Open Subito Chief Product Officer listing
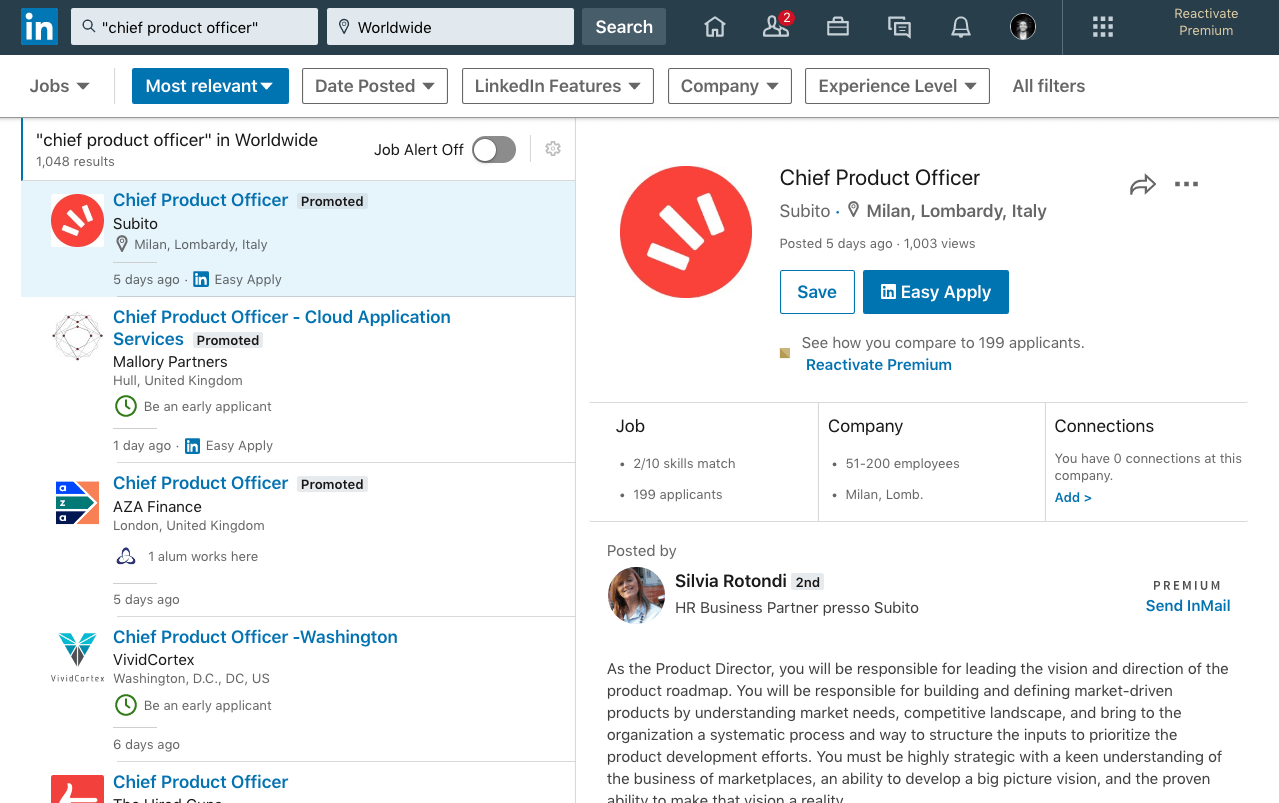This screenshot has width=1279, height=803. (200, 200)
